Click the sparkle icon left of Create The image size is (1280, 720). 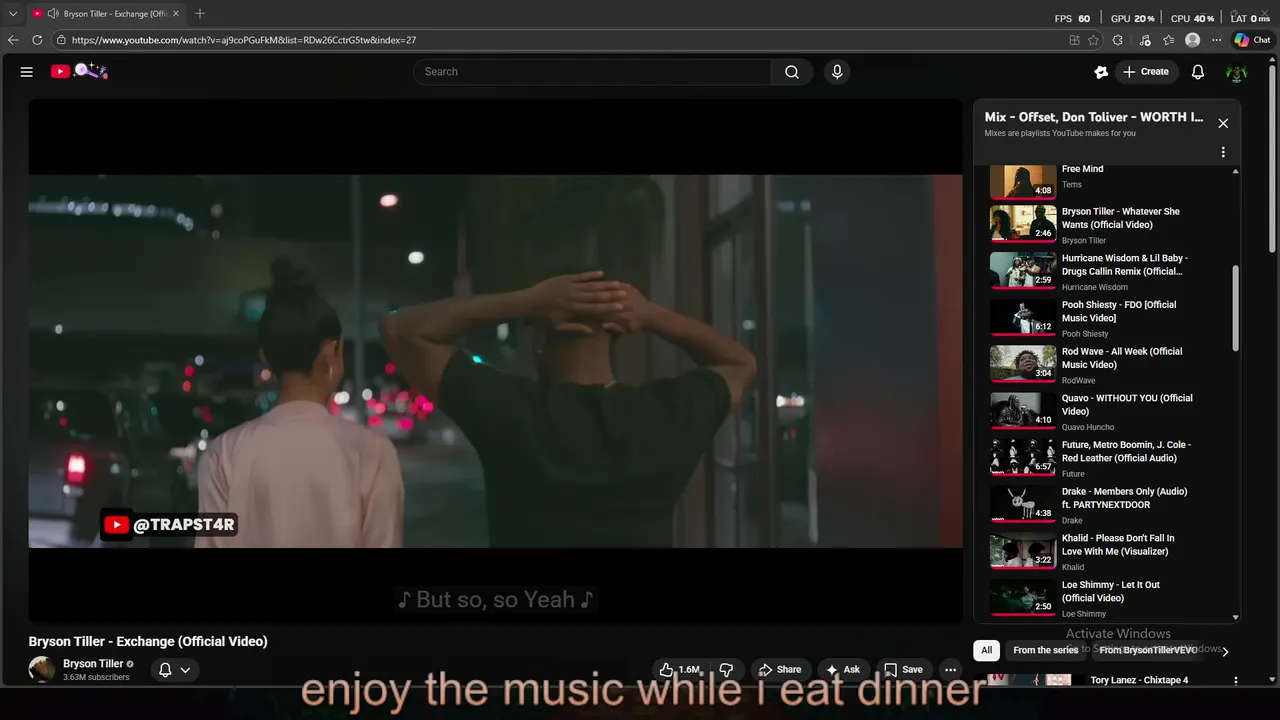[1101, 72]
